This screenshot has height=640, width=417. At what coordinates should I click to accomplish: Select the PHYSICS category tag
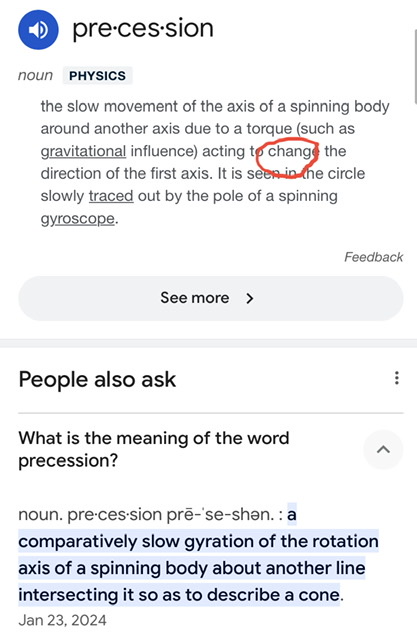point(98,76)
